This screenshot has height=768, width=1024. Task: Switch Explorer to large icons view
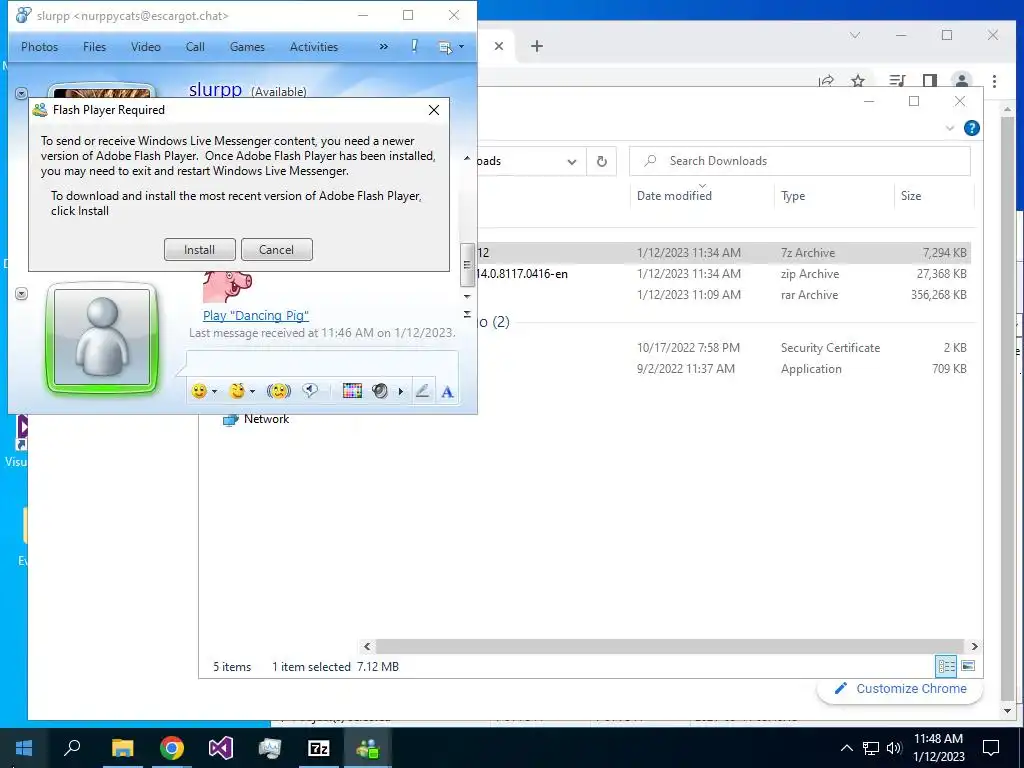coord(968,666)
